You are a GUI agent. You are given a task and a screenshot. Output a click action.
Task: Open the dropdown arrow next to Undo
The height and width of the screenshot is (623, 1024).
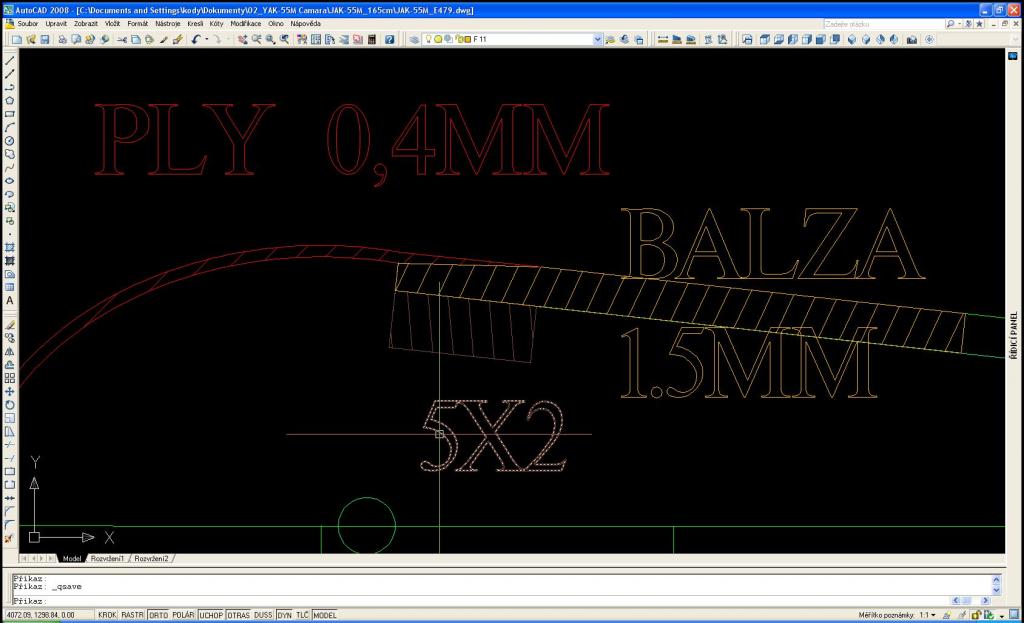coord(206,40)
